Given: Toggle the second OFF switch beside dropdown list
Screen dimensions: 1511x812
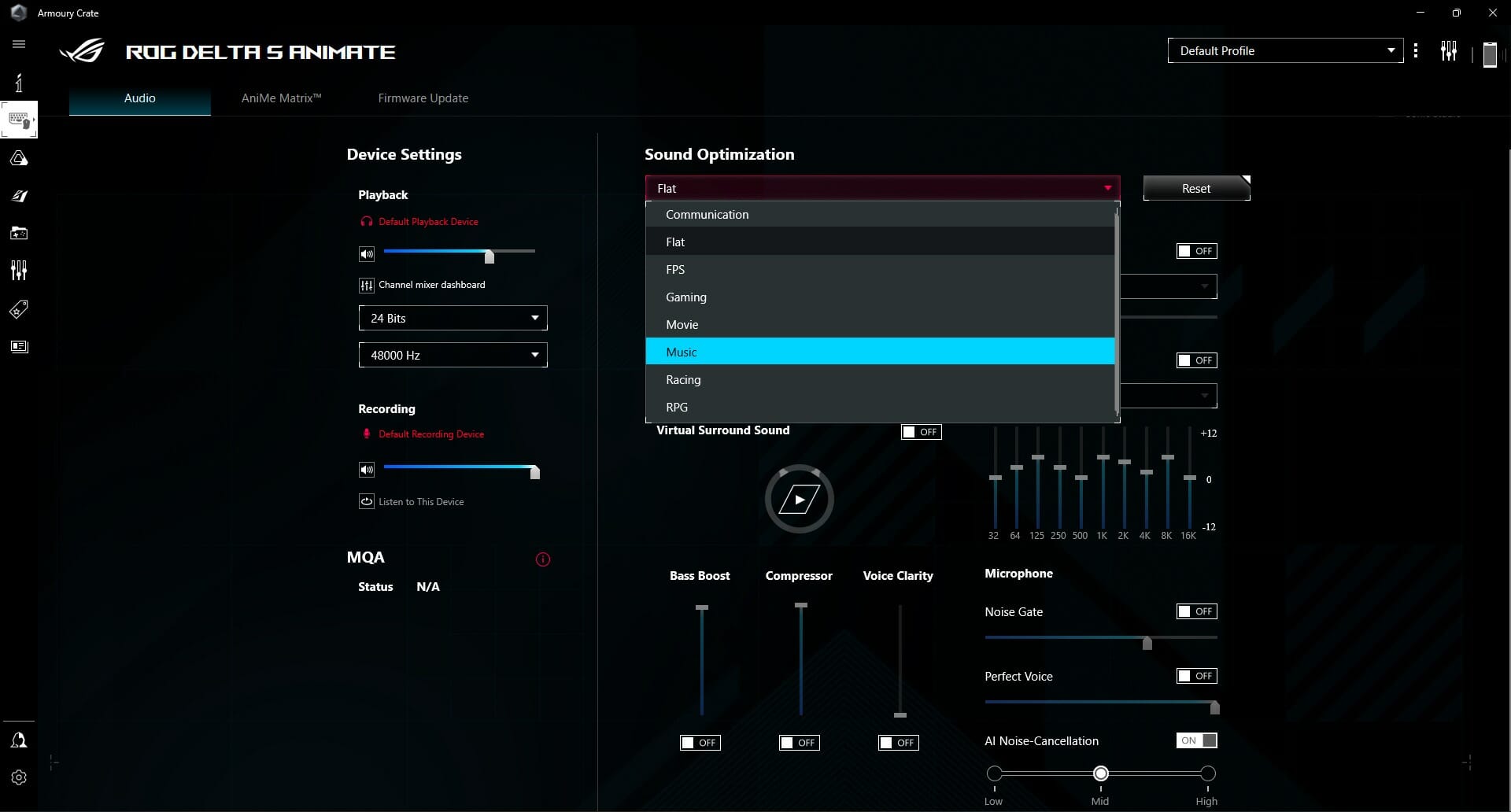Looking at the screenshot, I should (x=1197, y=360).
